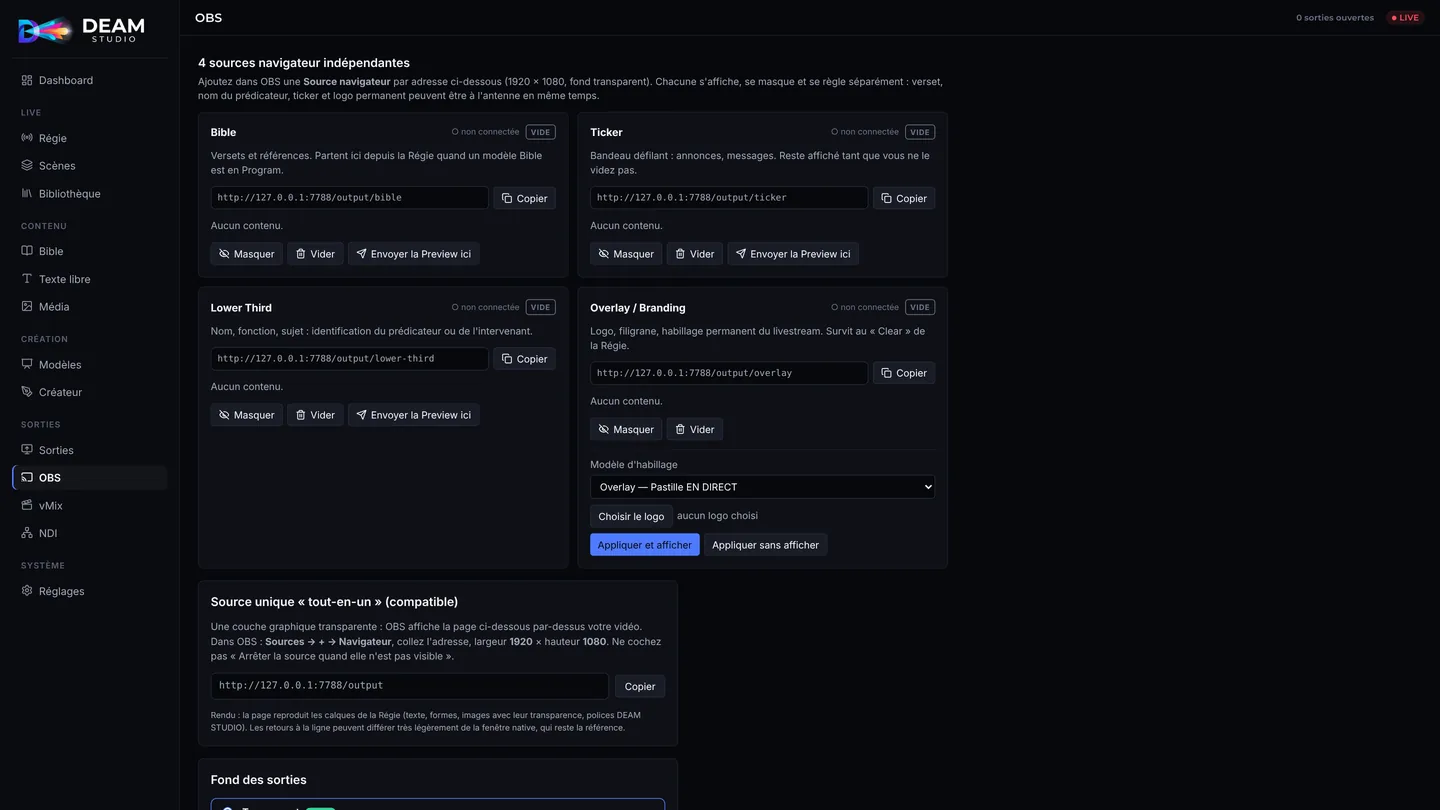Switch to the vMix output page
Viewport: 1440px width, 810px height.
89,506
